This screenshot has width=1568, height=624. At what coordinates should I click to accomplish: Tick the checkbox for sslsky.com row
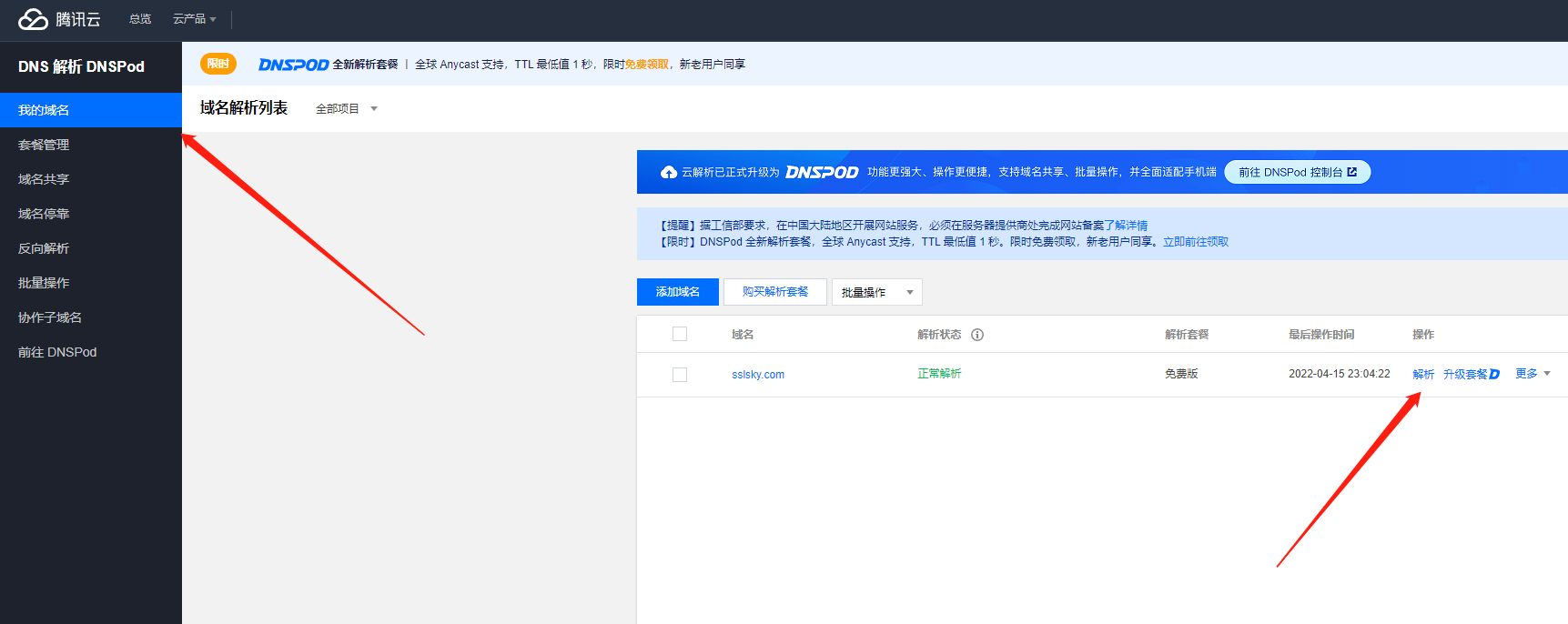pos(680,375)
